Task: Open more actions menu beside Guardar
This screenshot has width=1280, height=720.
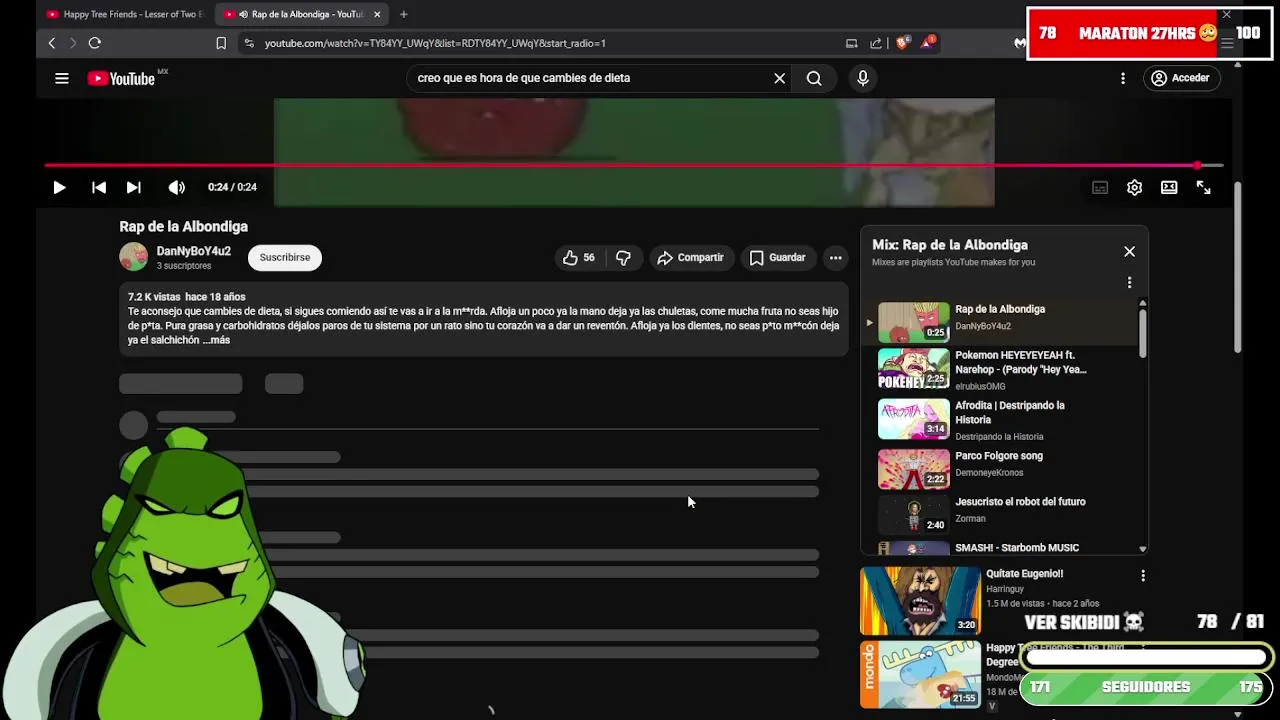Action: tap(835, 258)
